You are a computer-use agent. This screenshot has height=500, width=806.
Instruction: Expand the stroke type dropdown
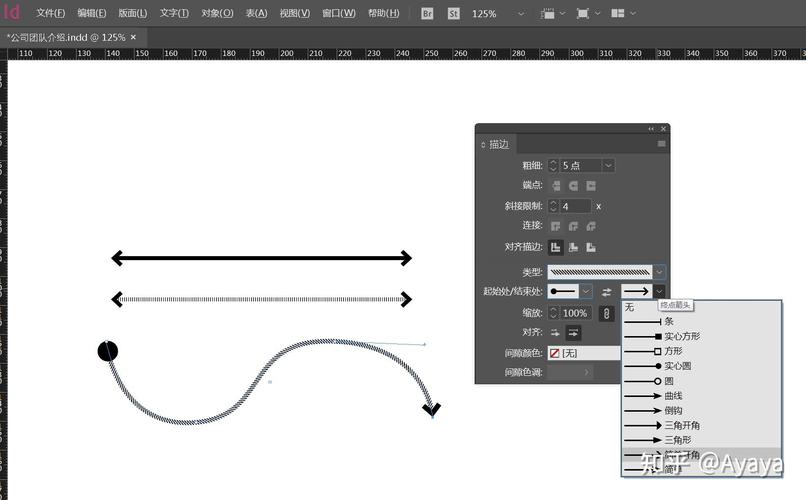660,271
